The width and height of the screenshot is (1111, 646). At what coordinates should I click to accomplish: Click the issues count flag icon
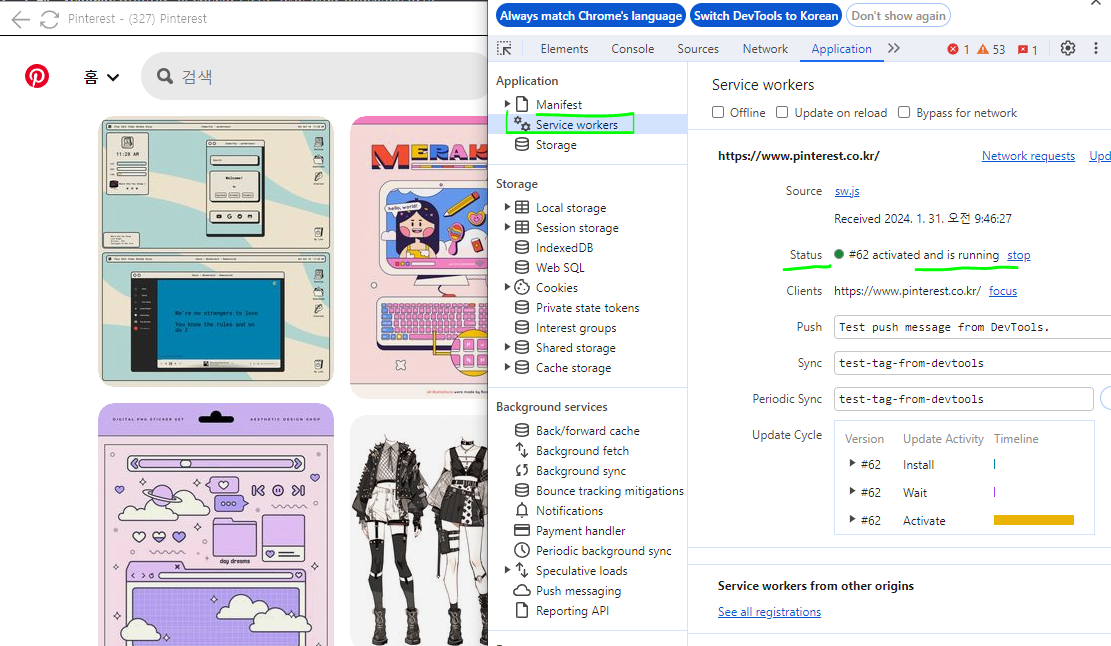coord(1022,50)
